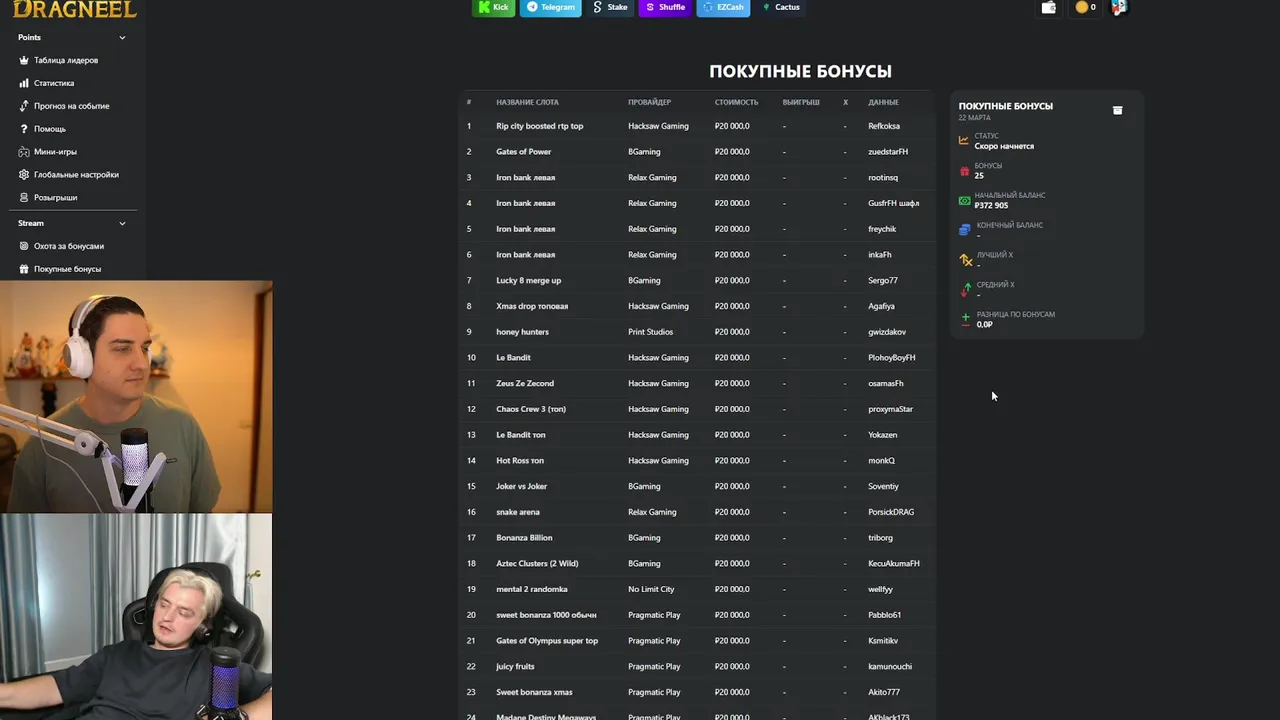Click Aztec Clusters (2 Wild) slot name

537,563
